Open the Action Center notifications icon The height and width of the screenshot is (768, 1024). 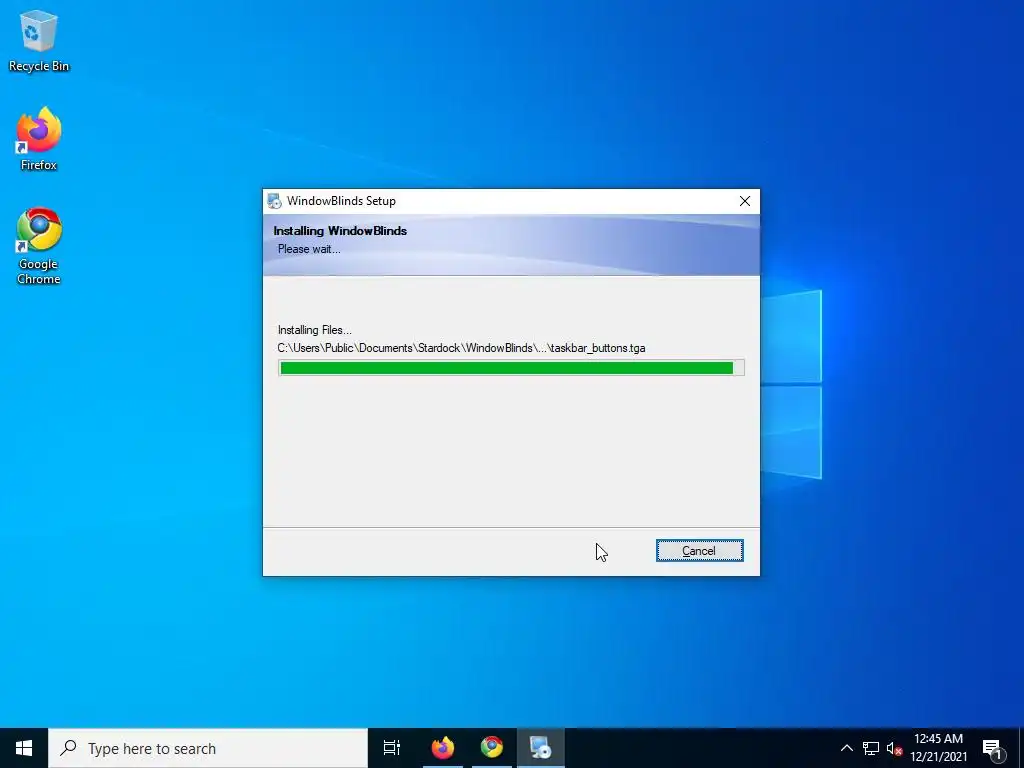tap(993, 748)
